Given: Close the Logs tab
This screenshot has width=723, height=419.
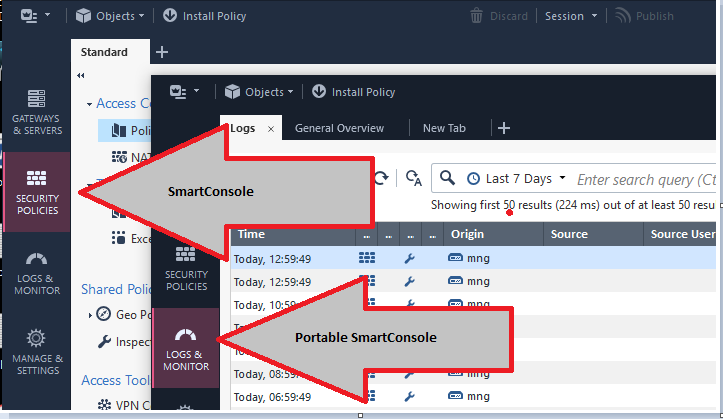Looking at the screenshot, I should coord(271,129).
